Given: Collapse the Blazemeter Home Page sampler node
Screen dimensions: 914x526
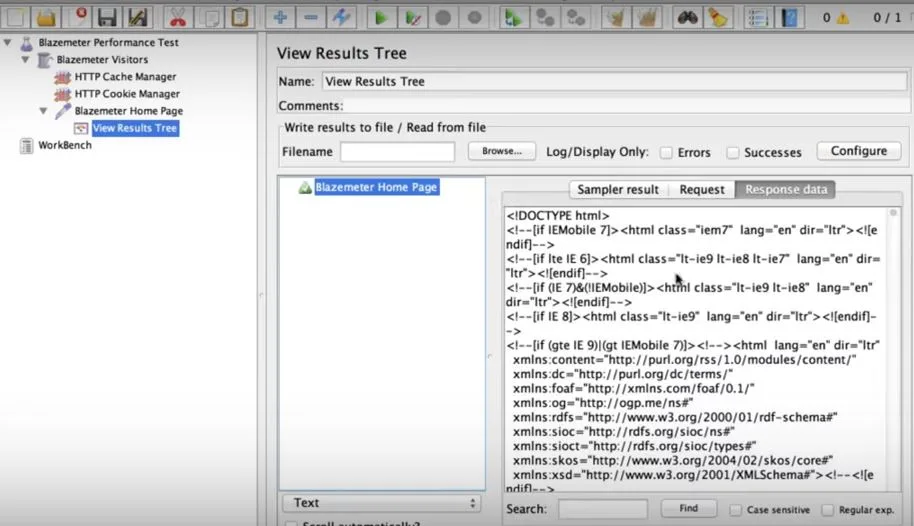Looking at the screenshot, I should click(44, 111).
